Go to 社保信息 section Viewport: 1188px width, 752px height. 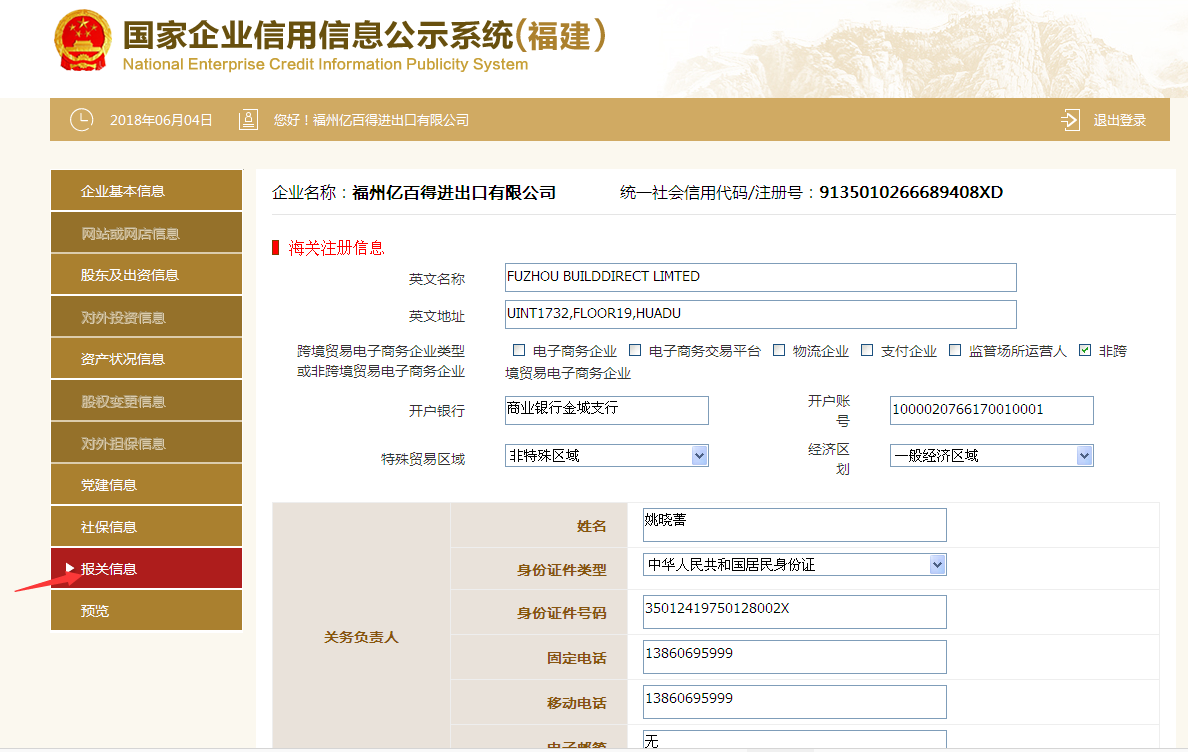coord(146,527)
